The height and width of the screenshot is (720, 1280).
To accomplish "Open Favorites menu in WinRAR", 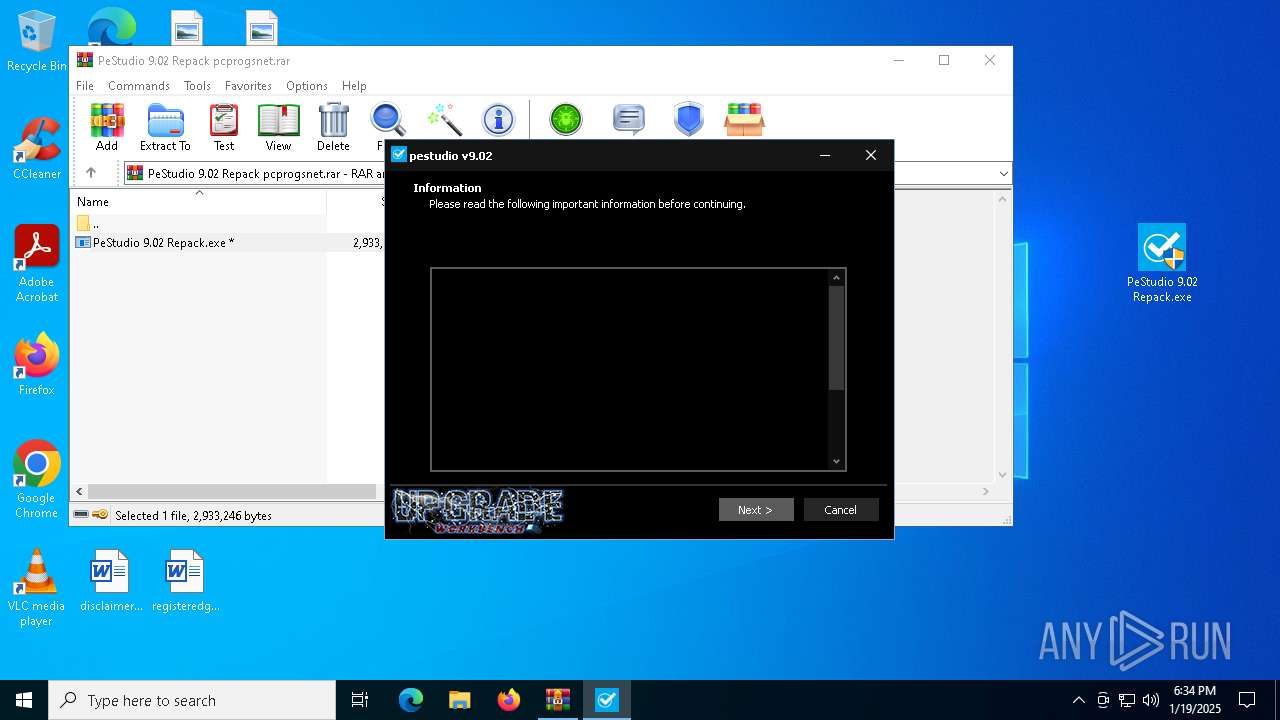I will click(x=248, y=86).
